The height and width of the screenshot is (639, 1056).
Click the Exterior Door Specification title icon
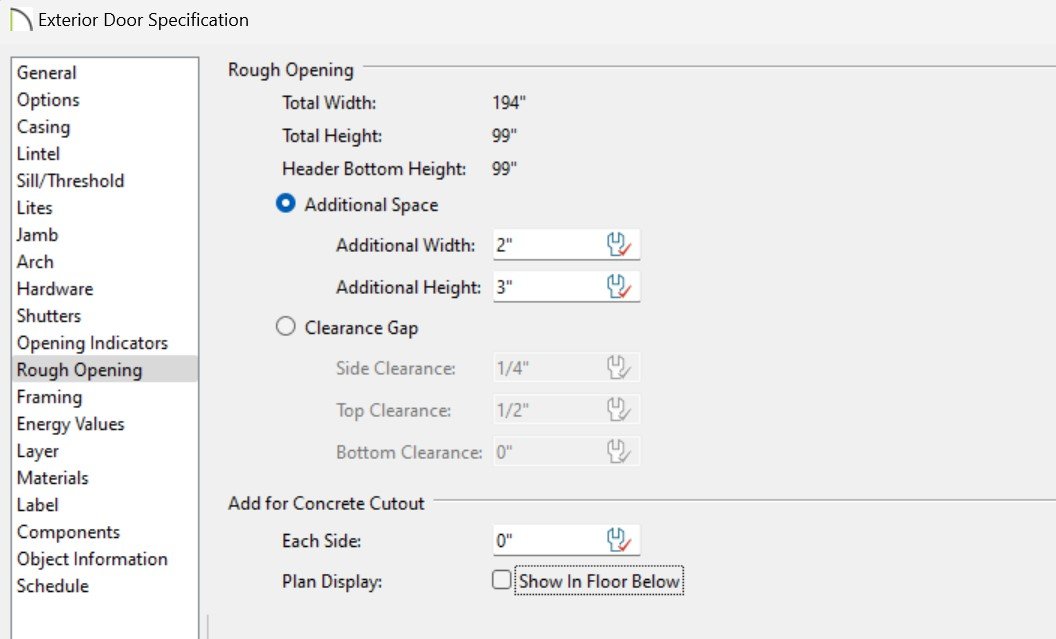[x=20, y=20]
